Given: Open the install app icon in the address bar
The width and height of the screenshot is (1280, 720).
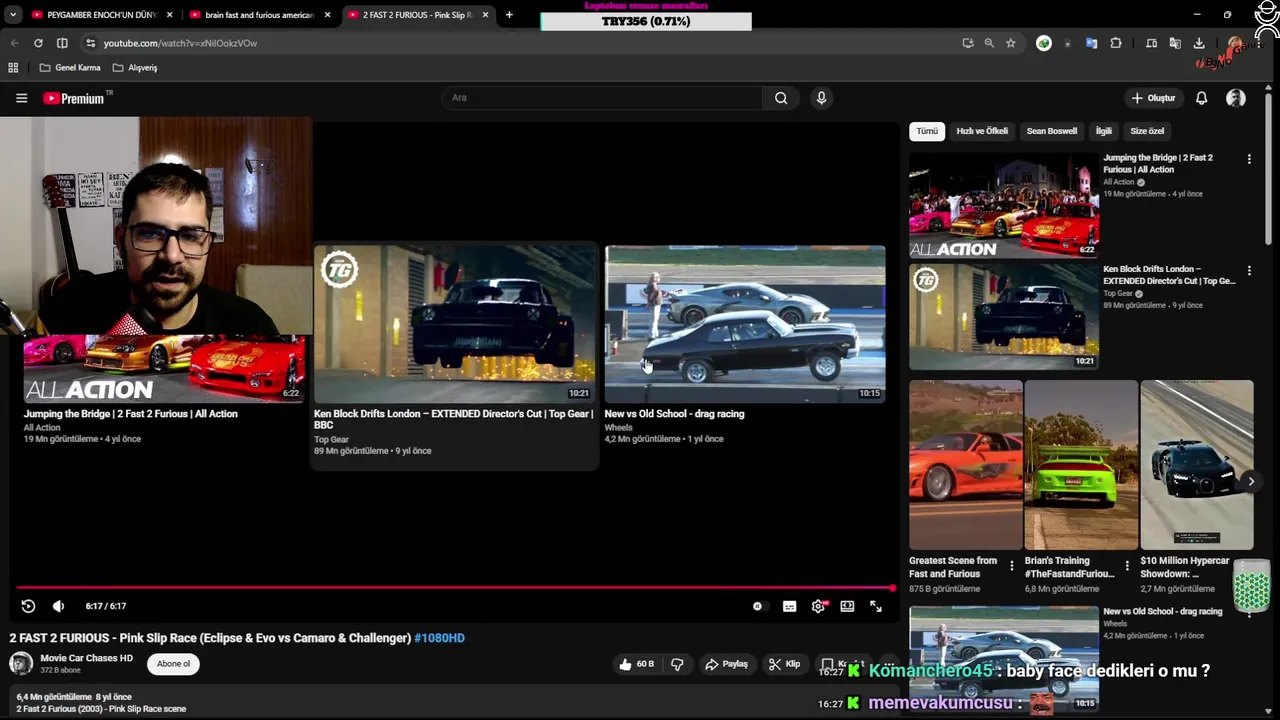Looking at the screenshot, I should (x=967, y=43).
